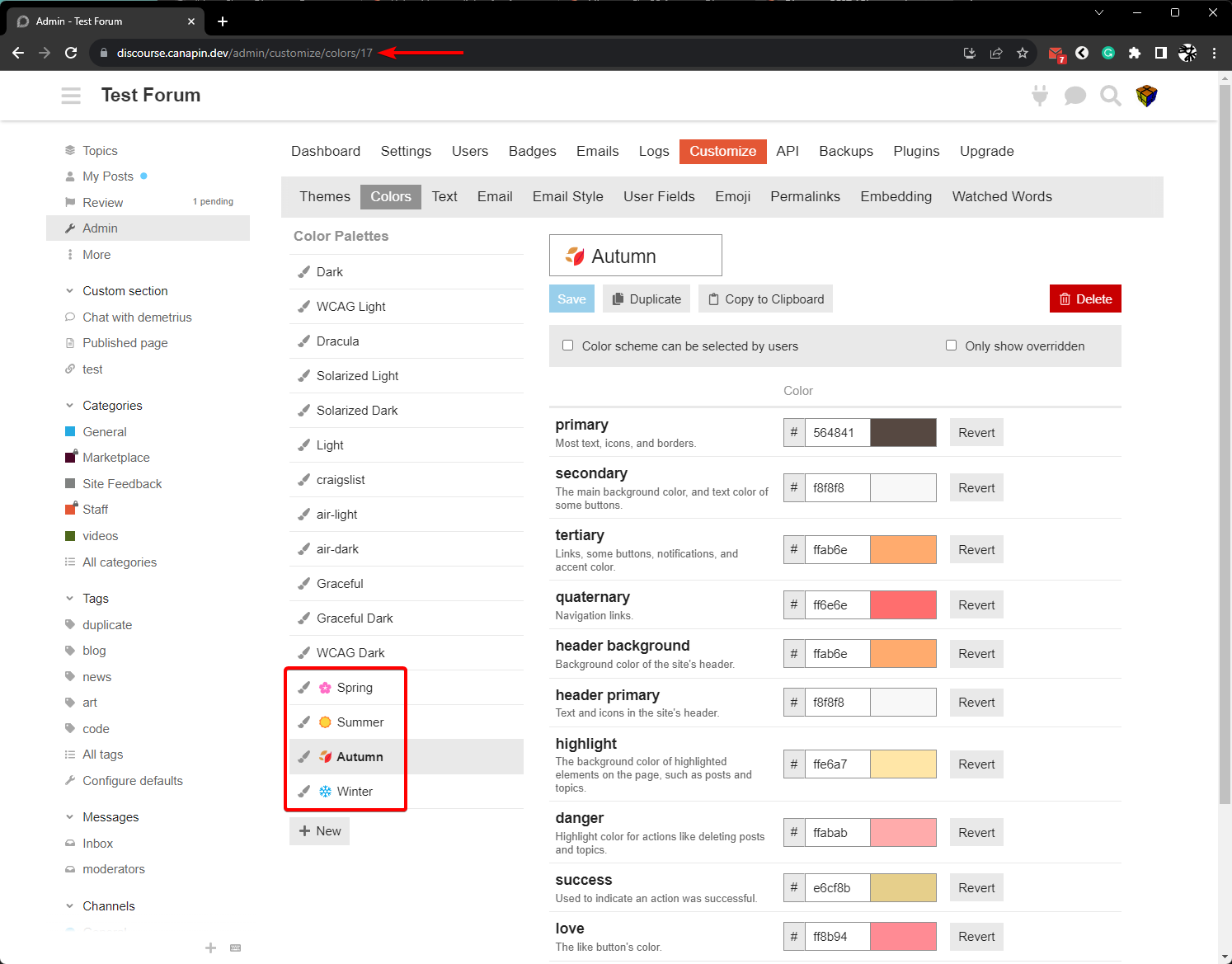
Task: Switch to the Themes tab
Action: coord(325,196)
